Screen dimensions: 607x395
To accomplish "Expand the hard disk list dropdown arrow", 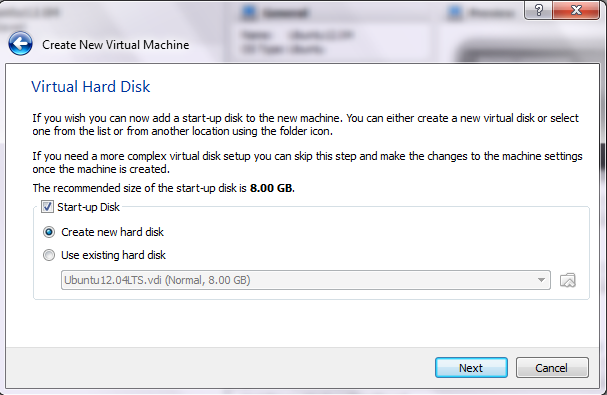I will [541, 280].
